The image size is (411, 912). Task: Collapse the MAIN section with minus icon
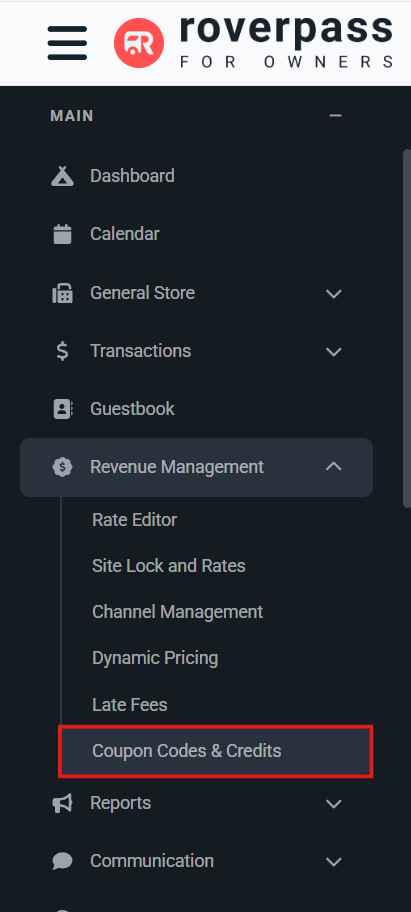pyautogui.click(x=335, y=116)
